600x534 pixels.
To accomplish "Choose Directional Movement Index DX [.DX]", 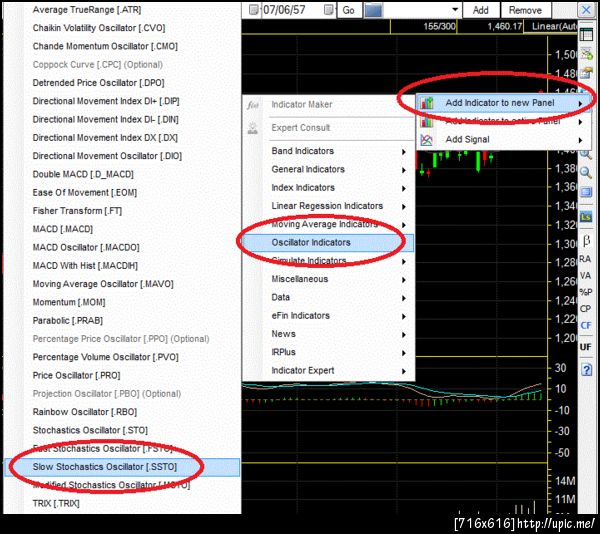I will pyautogui.click(x=105, y=138).
